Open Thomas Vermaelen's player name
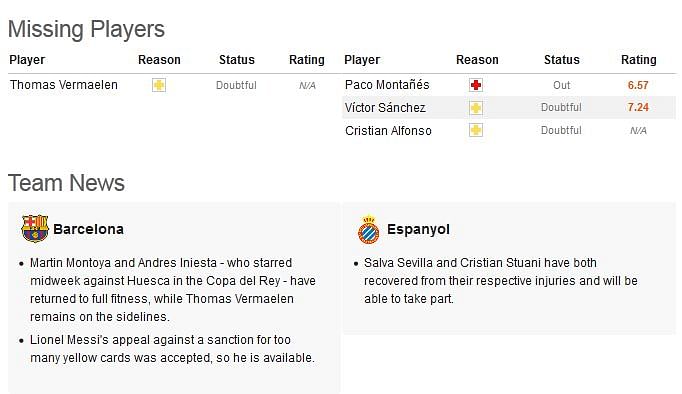This screenshot has height=394, width=682. pos(64,85)
